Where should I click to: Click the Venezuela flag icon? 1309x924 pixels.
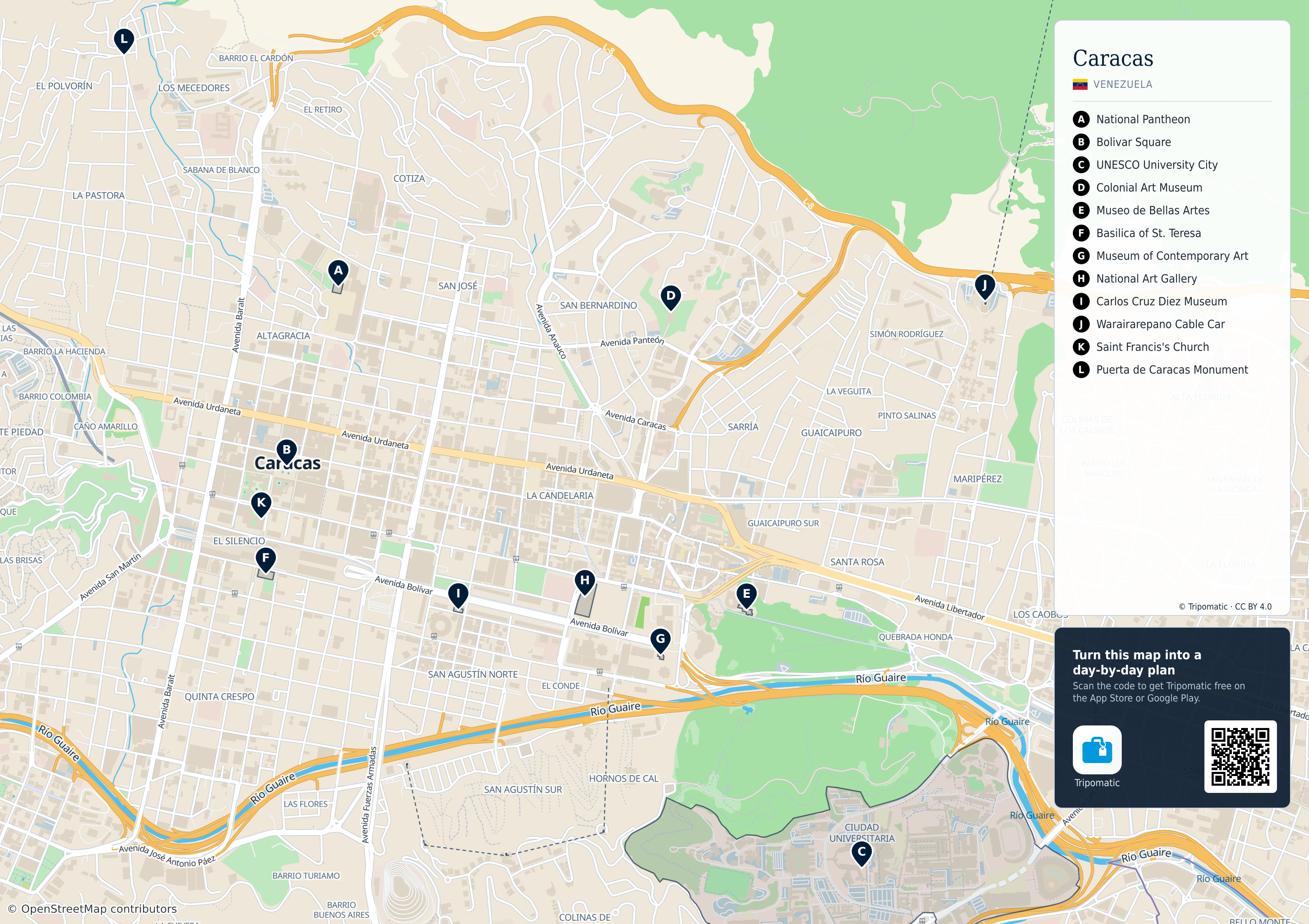pyautogui.click(x=1080, y=84)
